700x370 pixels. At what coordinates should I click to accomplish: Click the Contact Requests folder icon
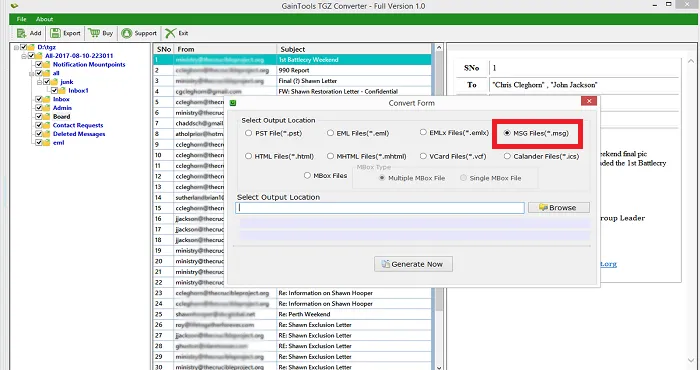click(x=46, y=125)
